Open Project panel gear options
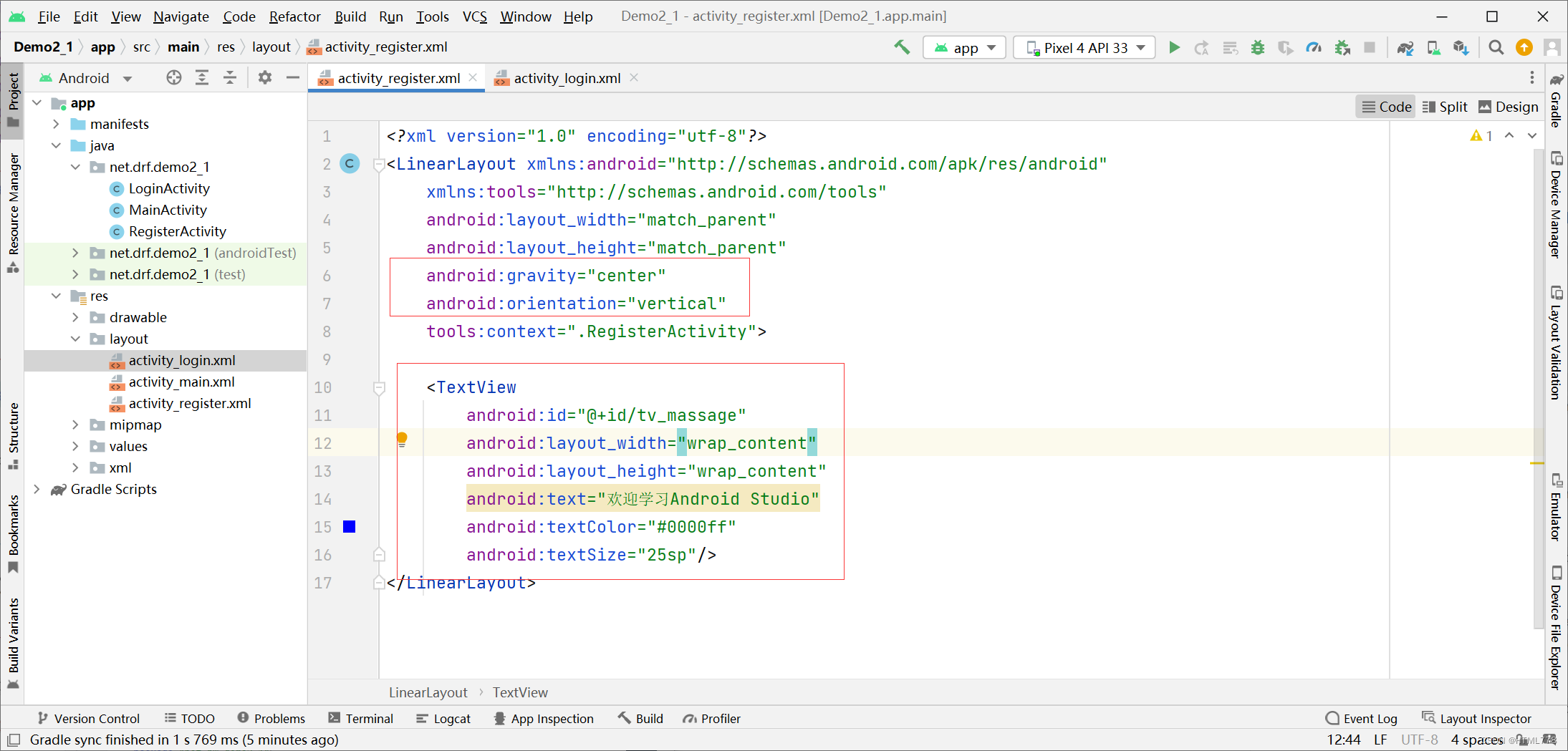This screenshot has width=1568, height=751. (x=264, y=77)
